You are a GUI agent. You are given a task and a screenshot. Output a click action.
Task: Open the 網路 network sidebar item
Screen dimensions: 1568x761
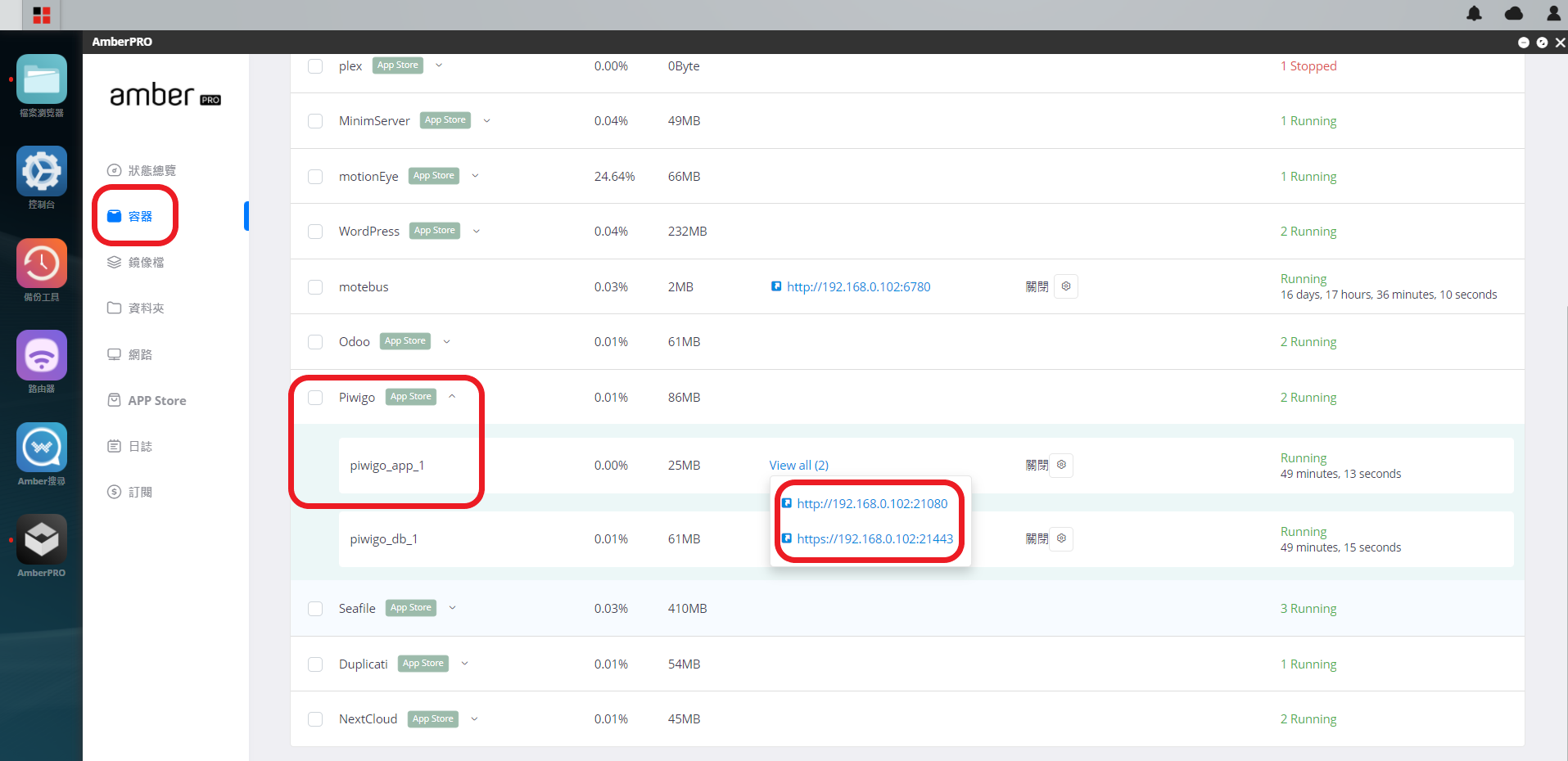[130, 354]
